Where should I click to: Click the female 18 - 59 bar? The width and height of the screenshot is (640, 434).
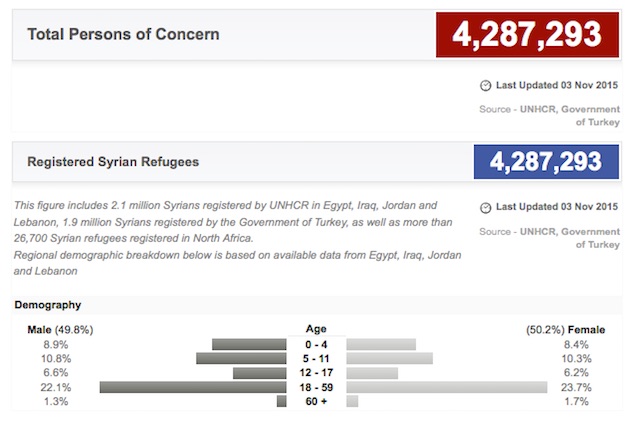[447, 387]
